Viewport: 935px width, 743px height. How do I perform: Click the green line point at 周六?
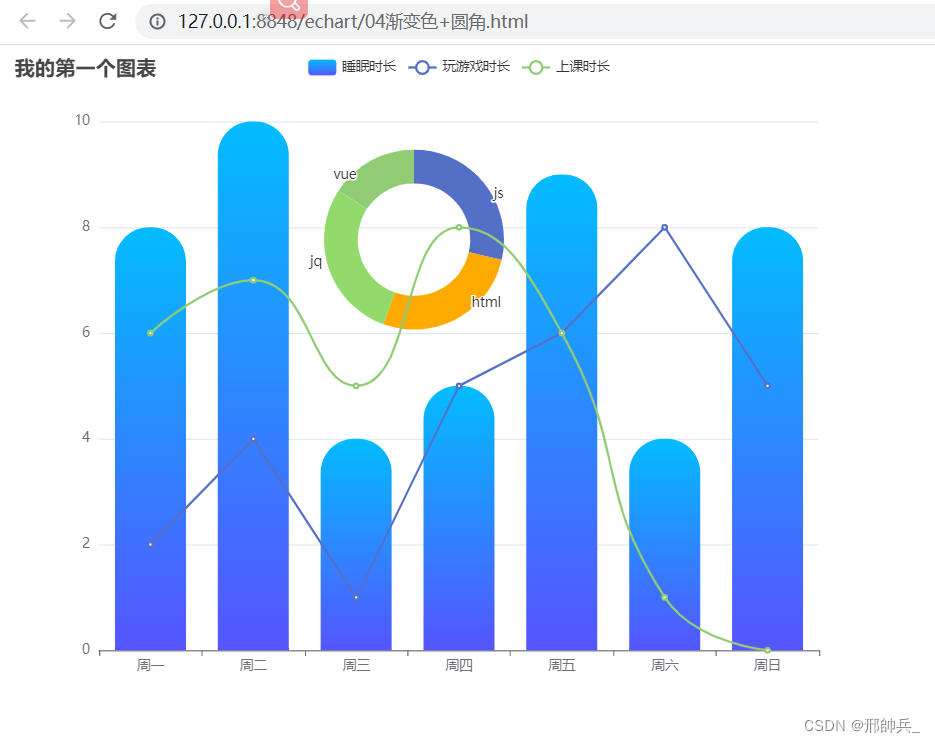[664, 598]
